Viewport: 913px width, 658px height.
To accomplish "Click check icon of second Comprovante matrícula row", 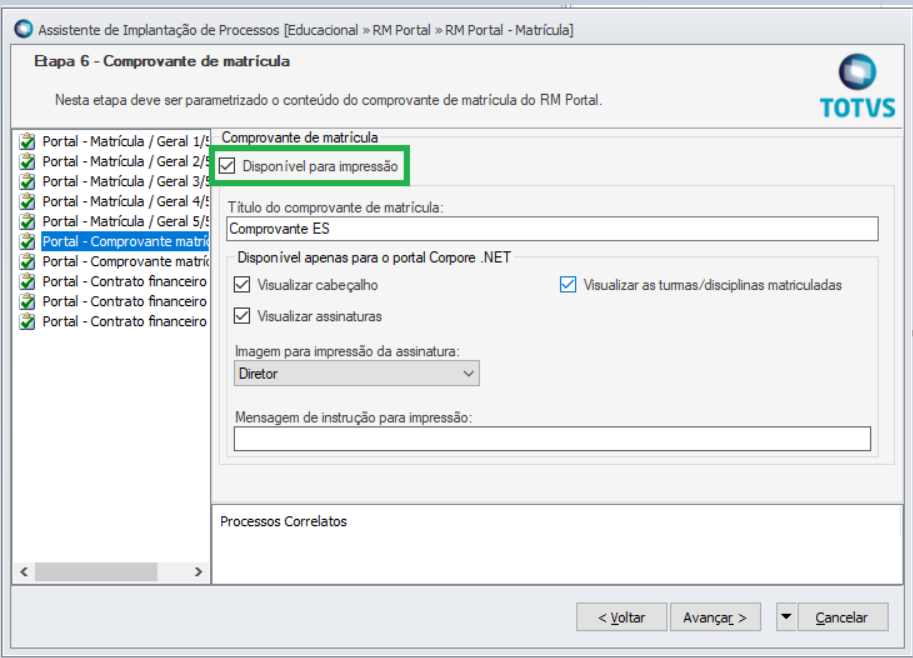I will point(27,261).
